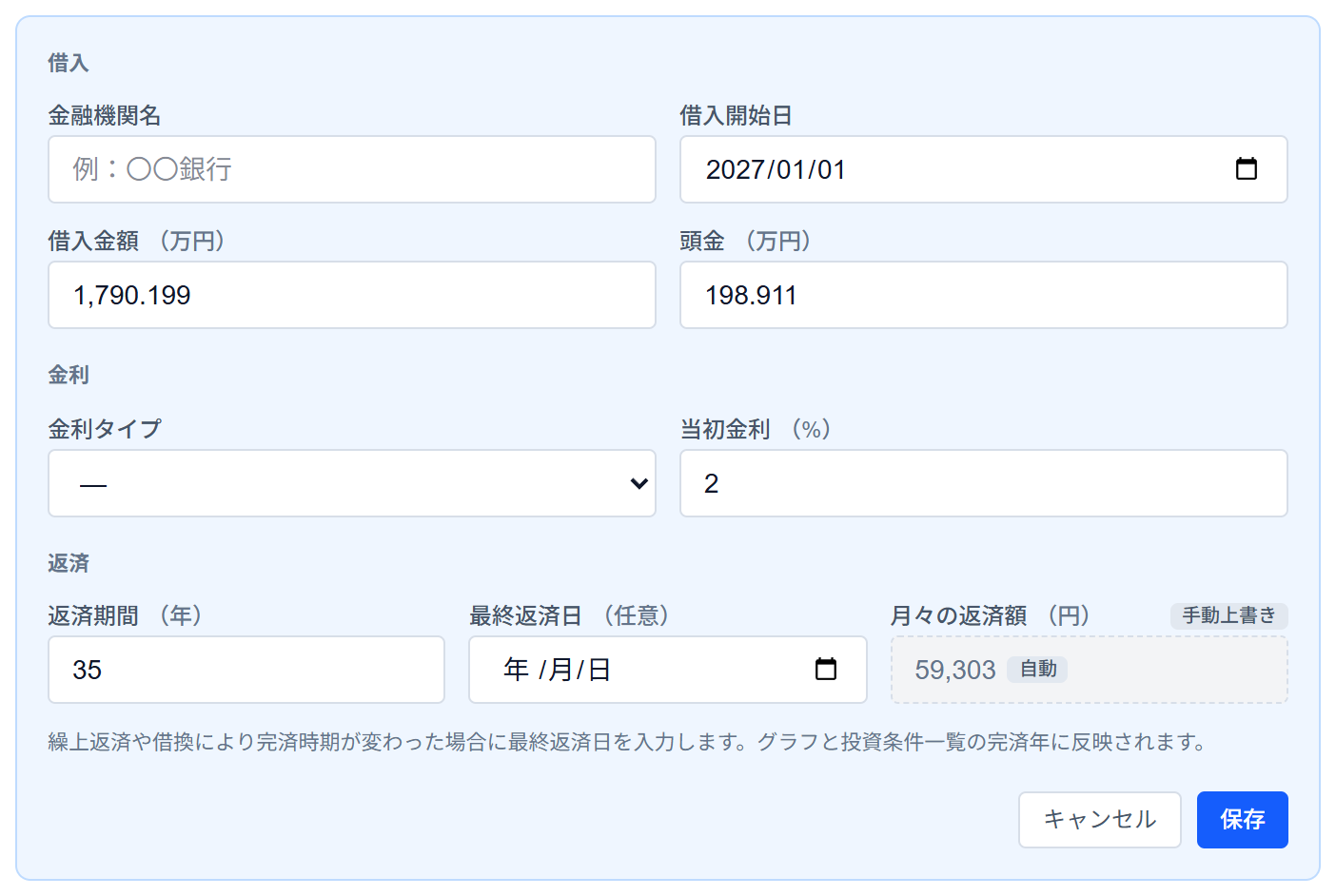Click the 返済 section heading

(x=69, y=563)
